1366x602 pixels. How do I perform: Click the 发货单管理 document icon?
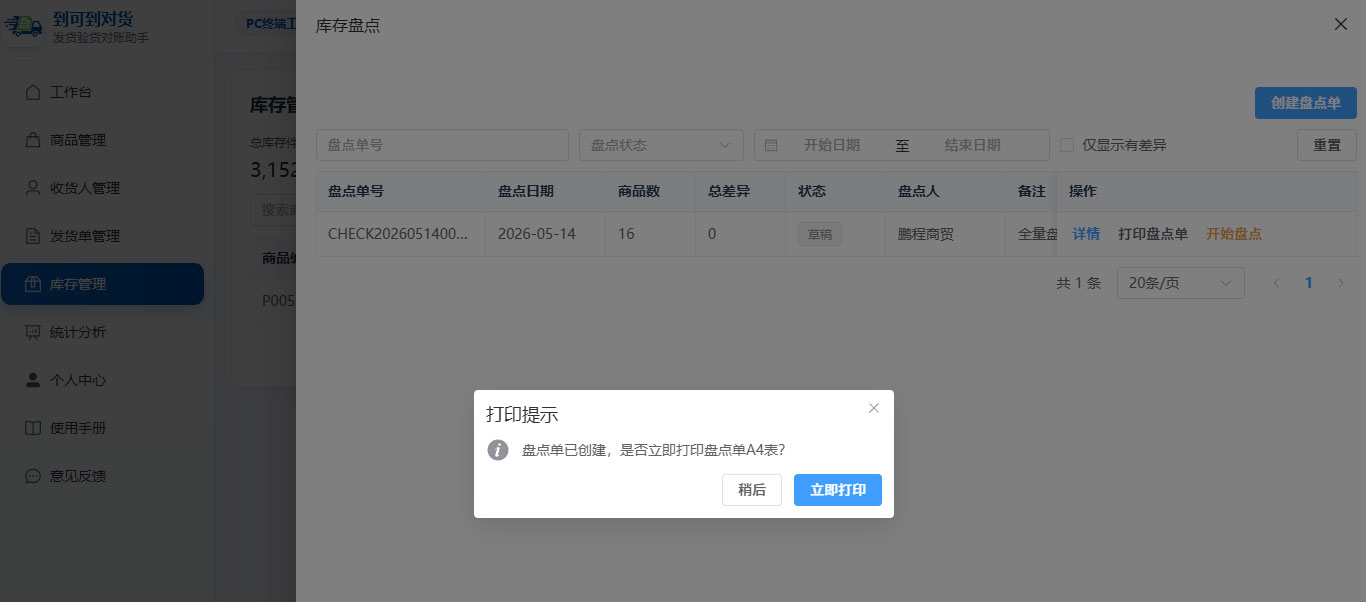tap(33, 236)
